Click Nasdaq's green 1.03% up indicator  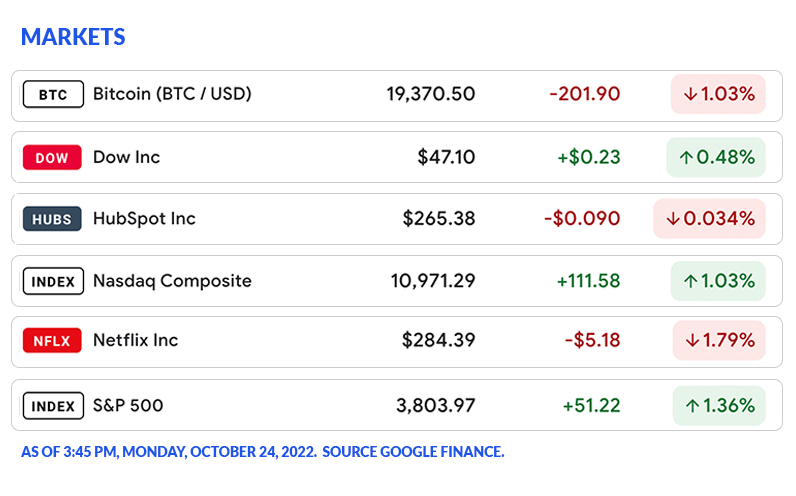718,281
